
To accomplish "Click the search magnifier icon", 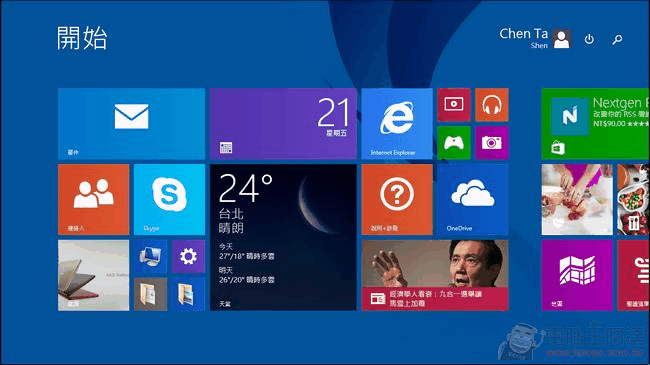I will click(617, 39).
